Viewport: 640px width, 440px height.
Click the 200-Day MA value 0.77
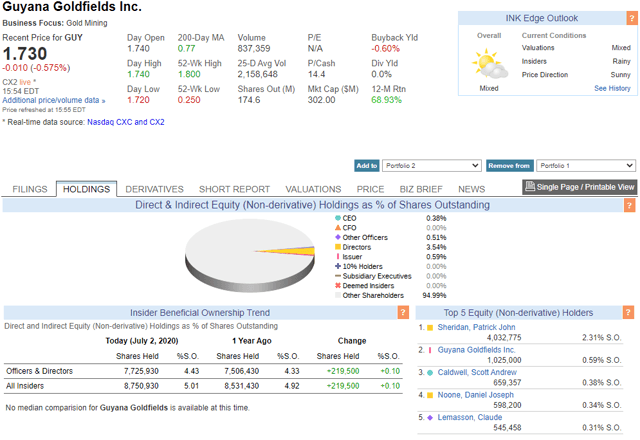click(186, 49)
